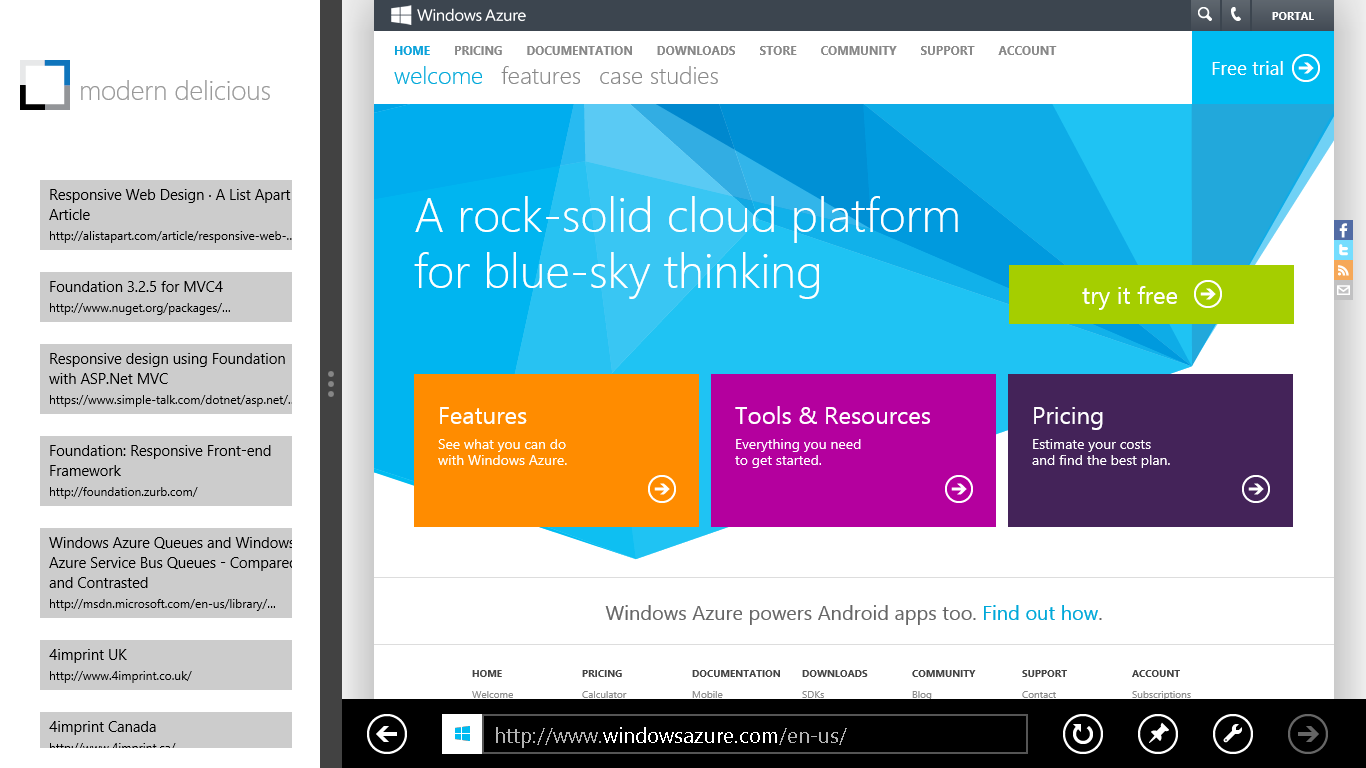The image size is (1366, 768).
Task: Open the HOME menu in top navigation
Action: [x=412, y=51]
